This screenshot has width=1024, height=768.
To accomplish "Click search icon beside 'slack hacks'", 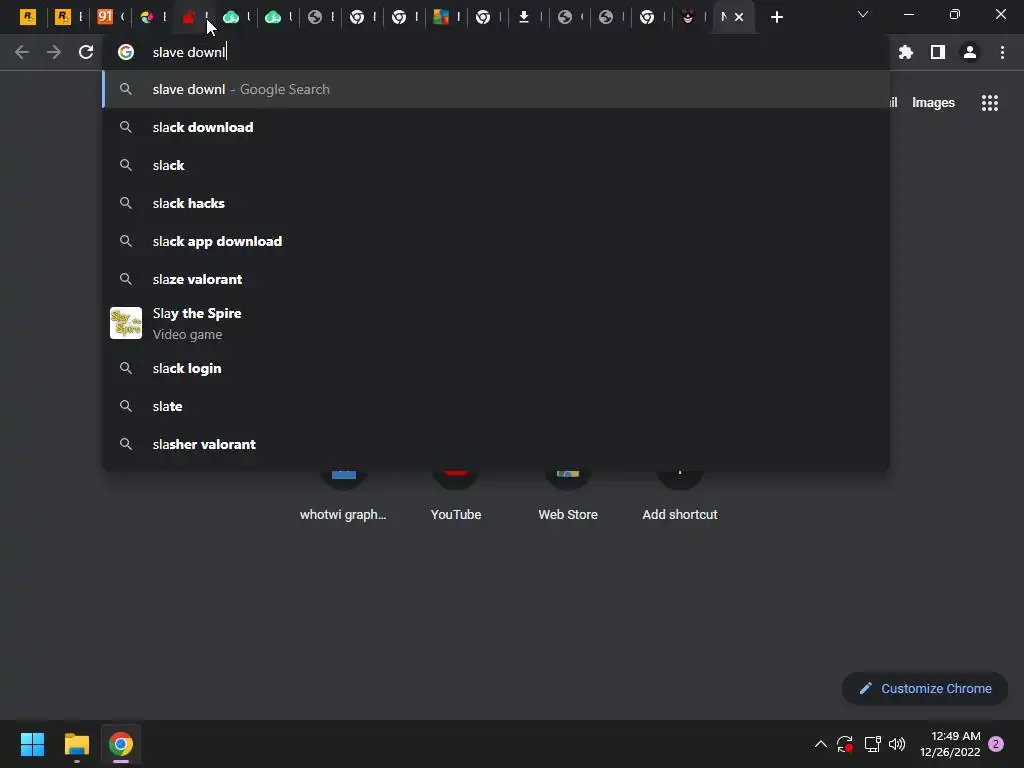I will tap(126, 203).
